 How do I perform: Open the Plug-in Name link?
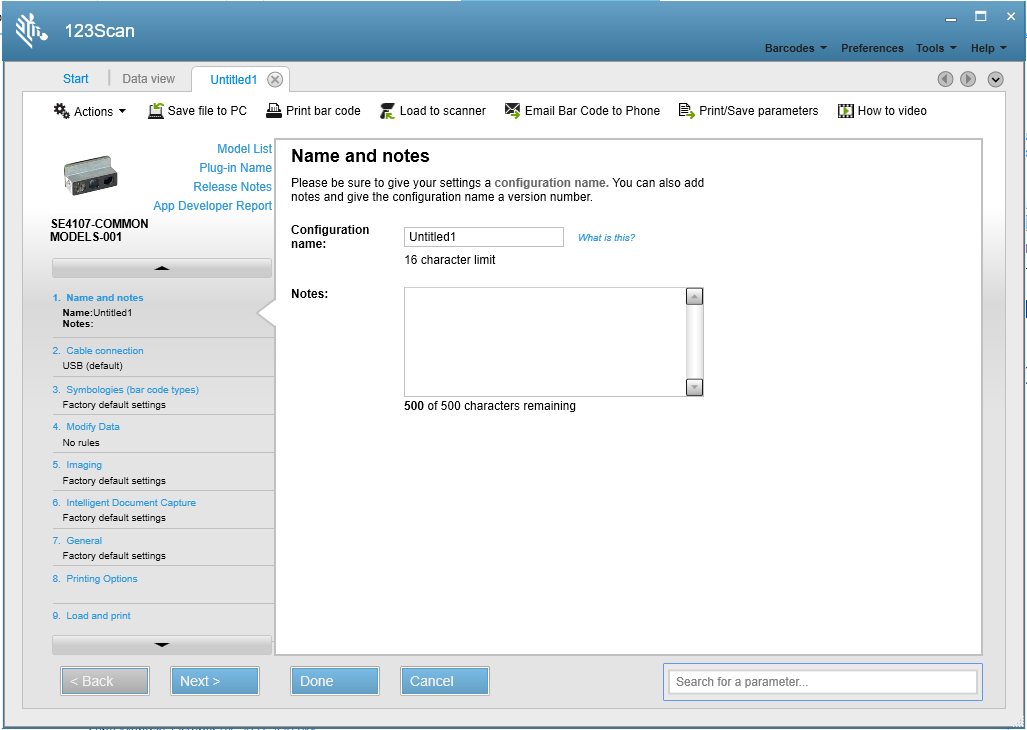235,168
